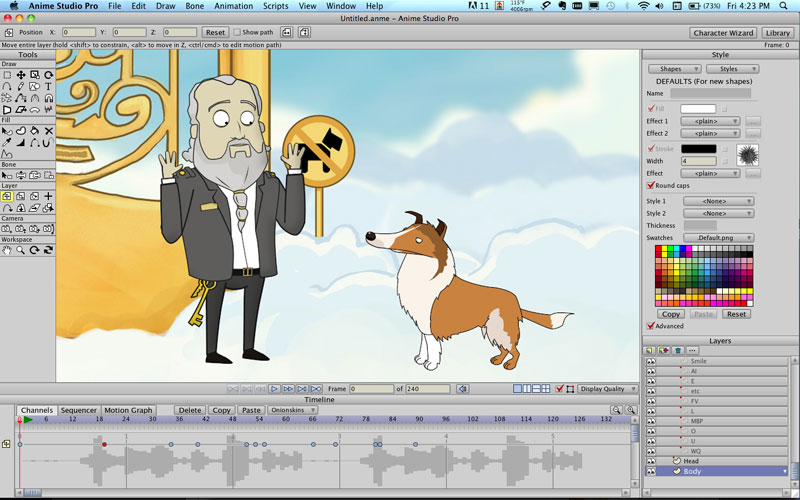Screen dimensions: 800x500
Task: Select the Add Text tool
Action: coord(48,86)
